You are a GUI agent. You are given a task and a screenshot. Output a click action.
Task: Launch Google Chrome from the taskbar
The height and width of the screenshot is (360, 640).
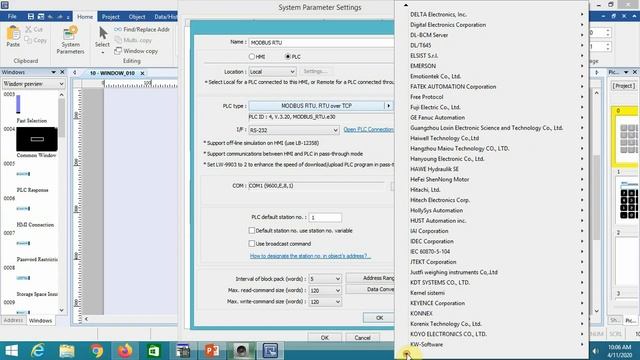pos(97,351)
